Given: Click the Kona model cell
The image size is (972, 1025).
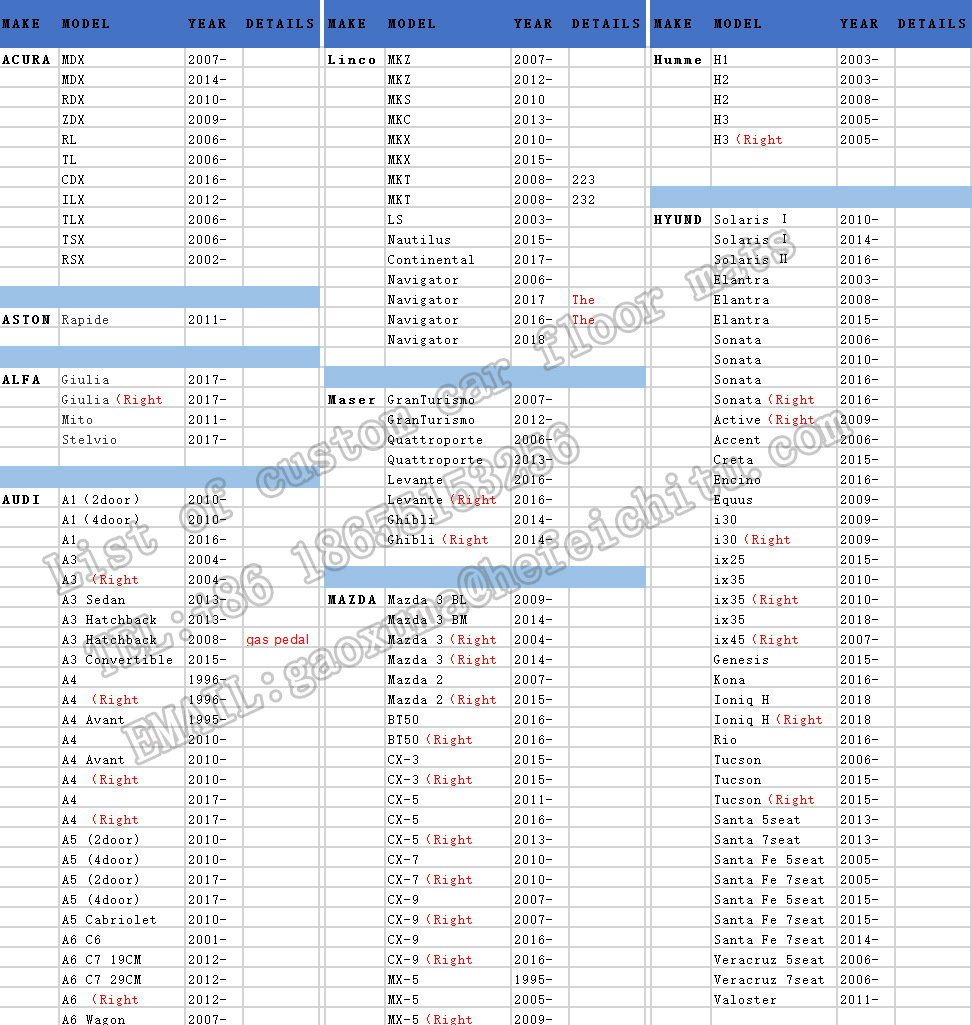Looking at the screenshot, I should [774, 679].
